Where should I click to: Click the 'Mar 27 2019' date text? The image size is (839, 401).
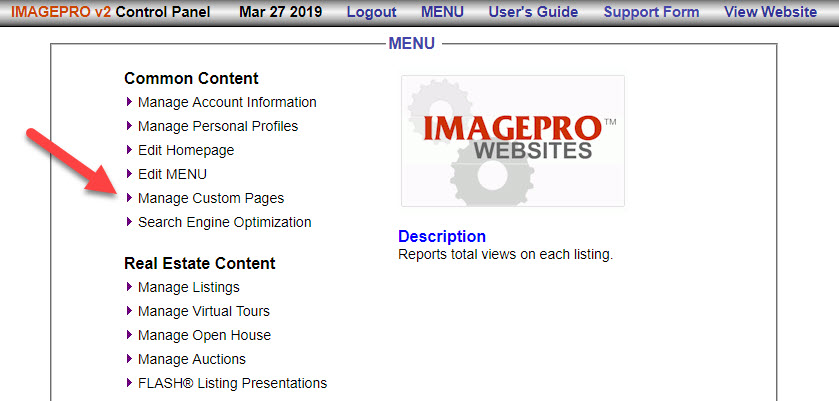tap(280, 12)
